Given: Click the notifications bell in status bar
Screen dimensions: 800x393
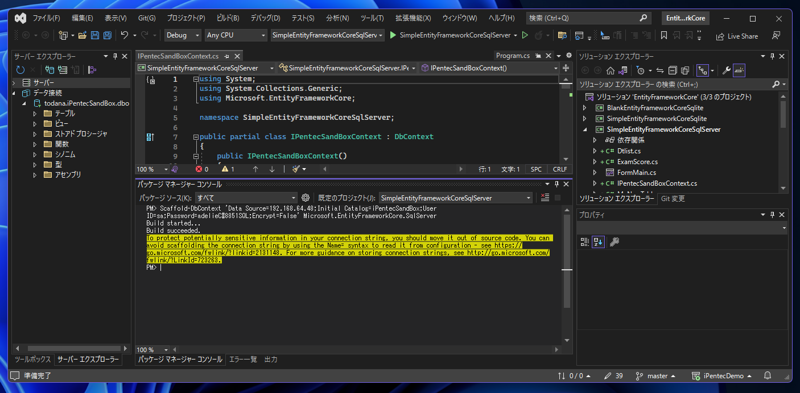Looking at the screenshot, I should pos(767,376).
